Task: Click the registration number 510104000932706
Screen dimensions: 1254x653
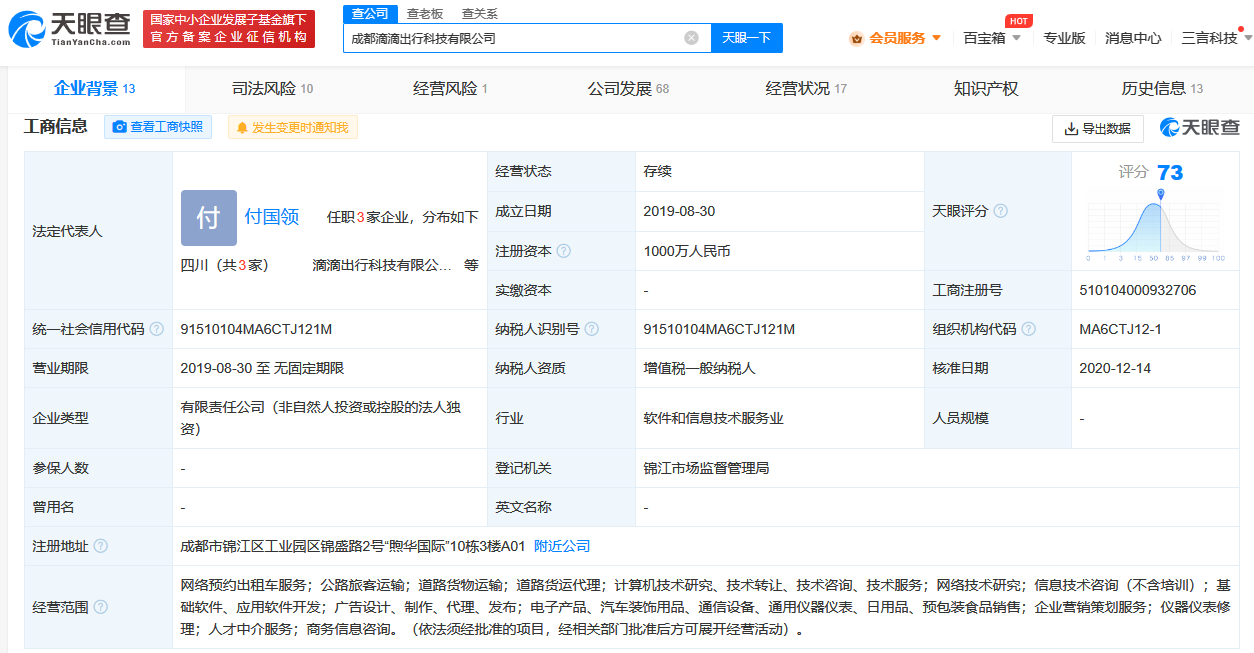Action: click(x=1138, y=290)
